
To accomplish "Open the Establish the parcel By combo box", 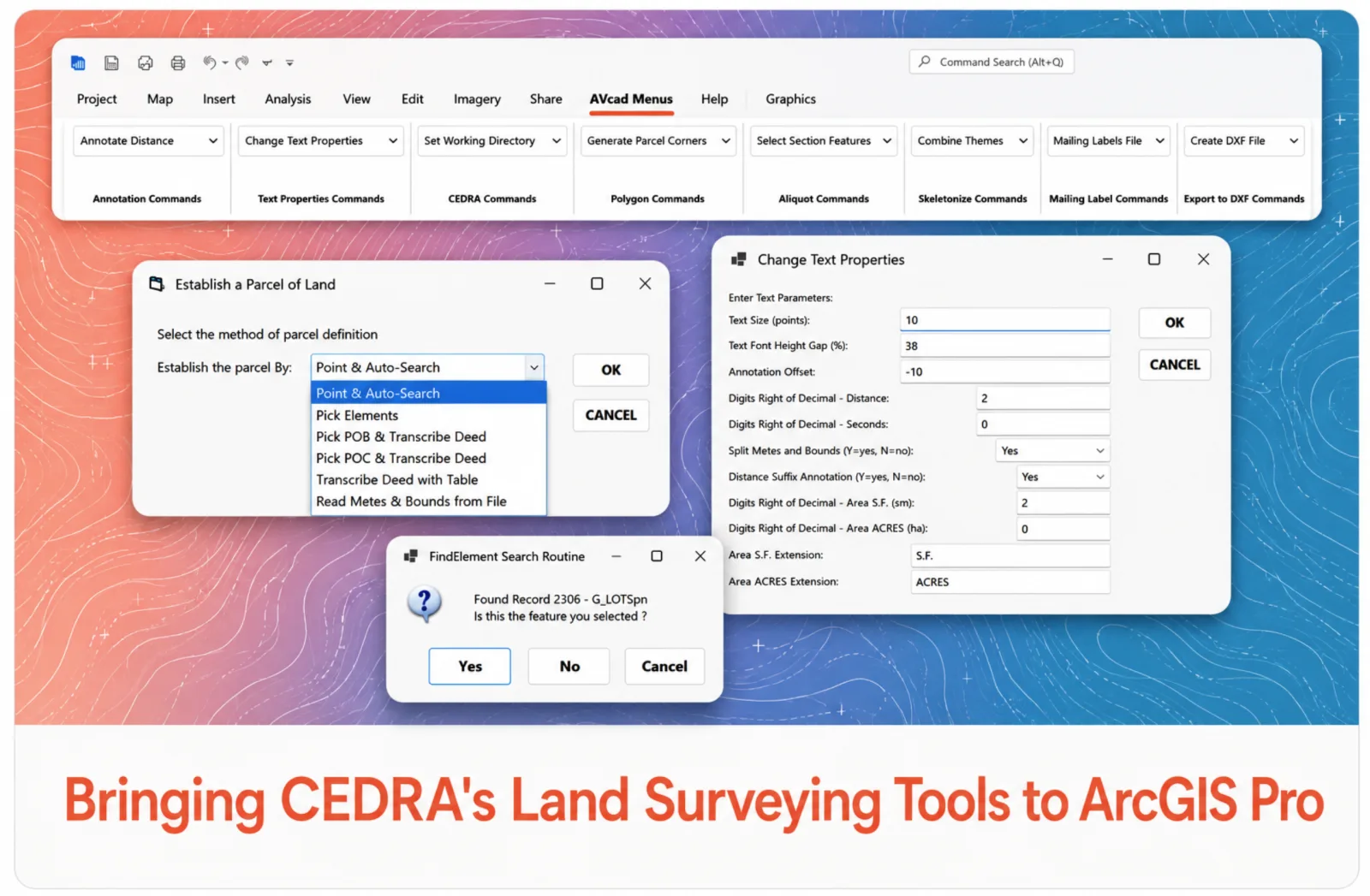I will pos(428,367).
